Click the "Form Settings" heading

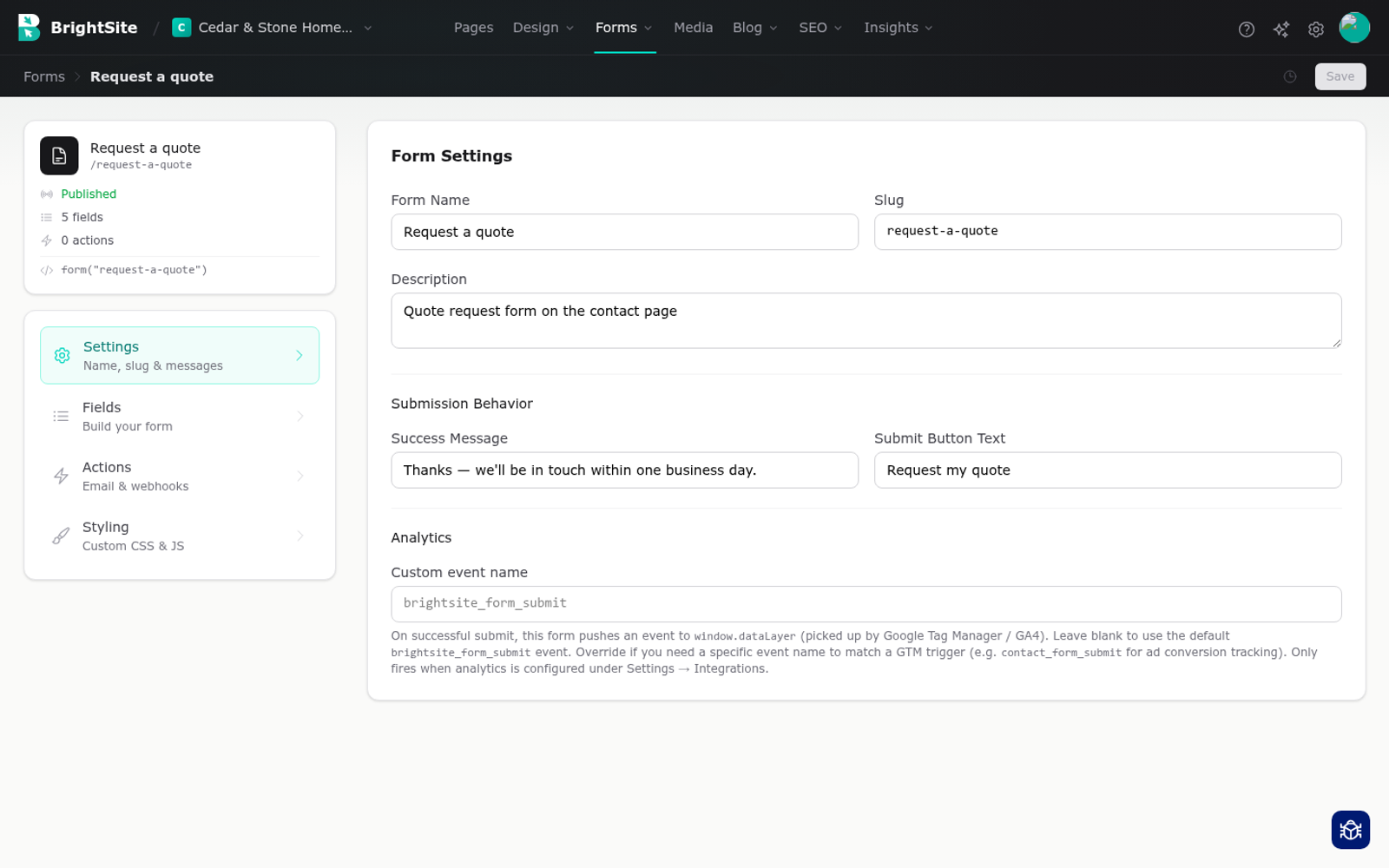[451, 156]
